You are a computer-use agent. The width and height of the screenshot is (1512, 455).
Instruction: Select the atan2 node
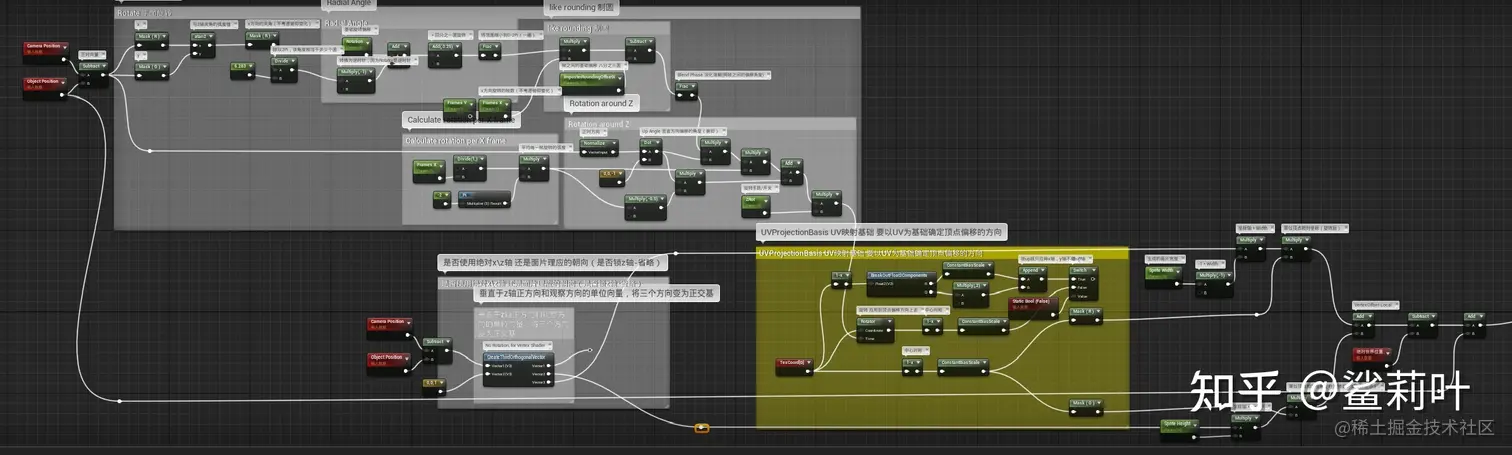point(203,45)
